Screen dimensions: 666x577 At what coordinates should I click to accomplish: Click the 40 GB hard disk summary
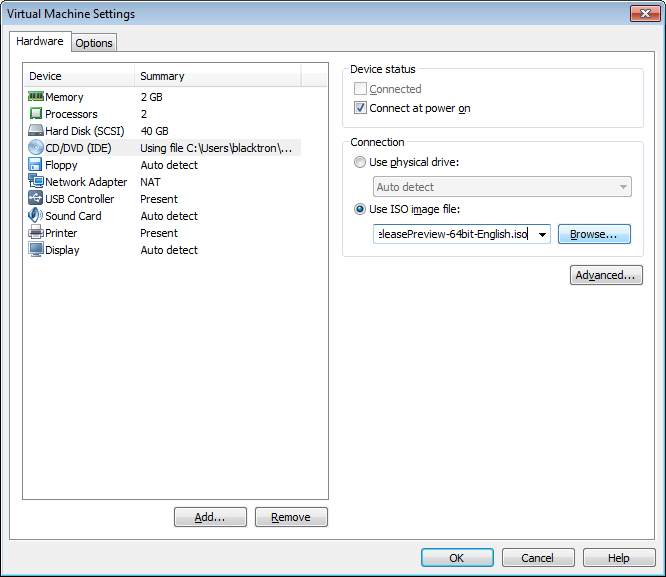[x=155, y=131]
